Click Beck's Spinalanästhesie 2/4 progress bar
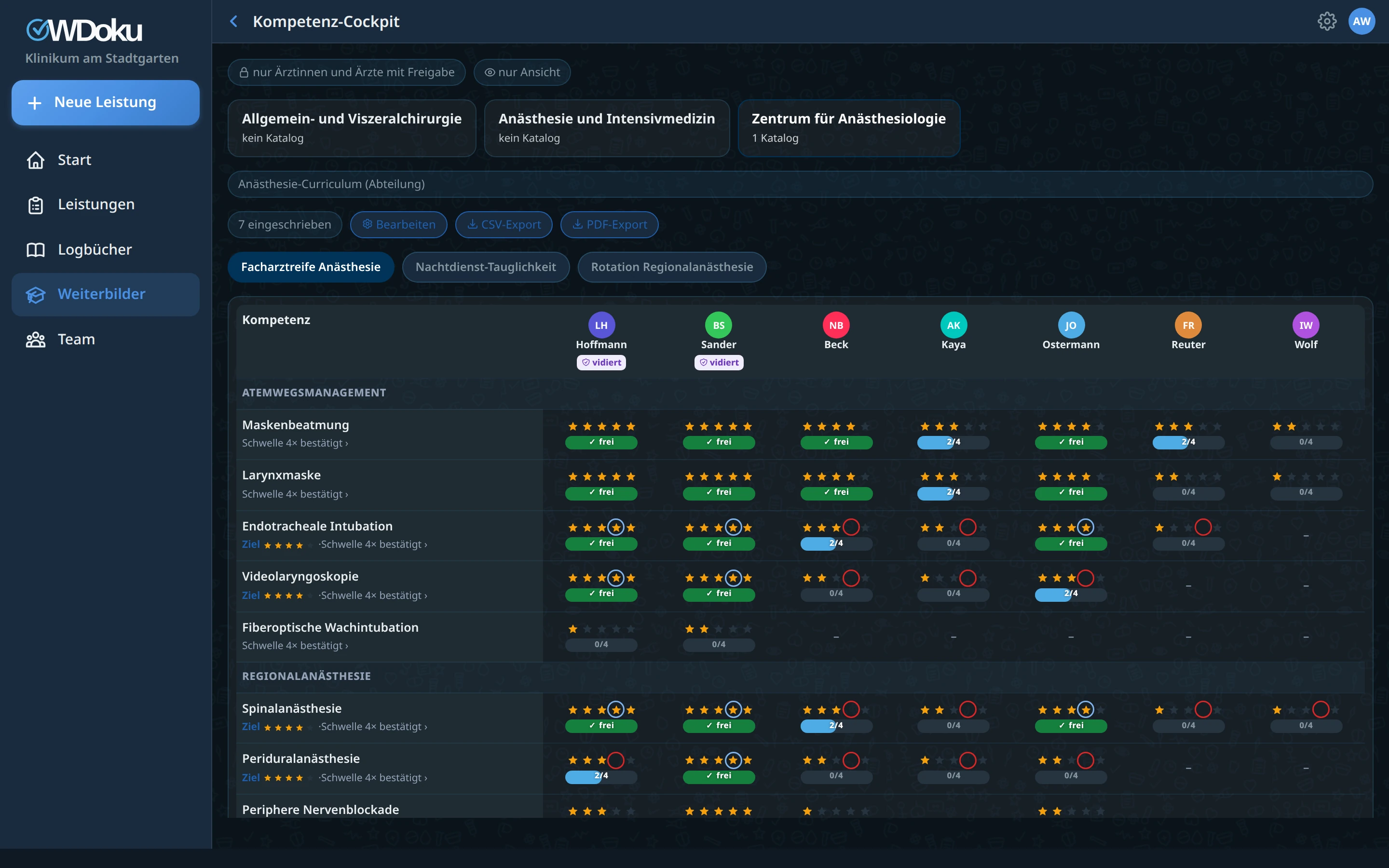This screenshot has height=868, width=1389. [836, 726]
